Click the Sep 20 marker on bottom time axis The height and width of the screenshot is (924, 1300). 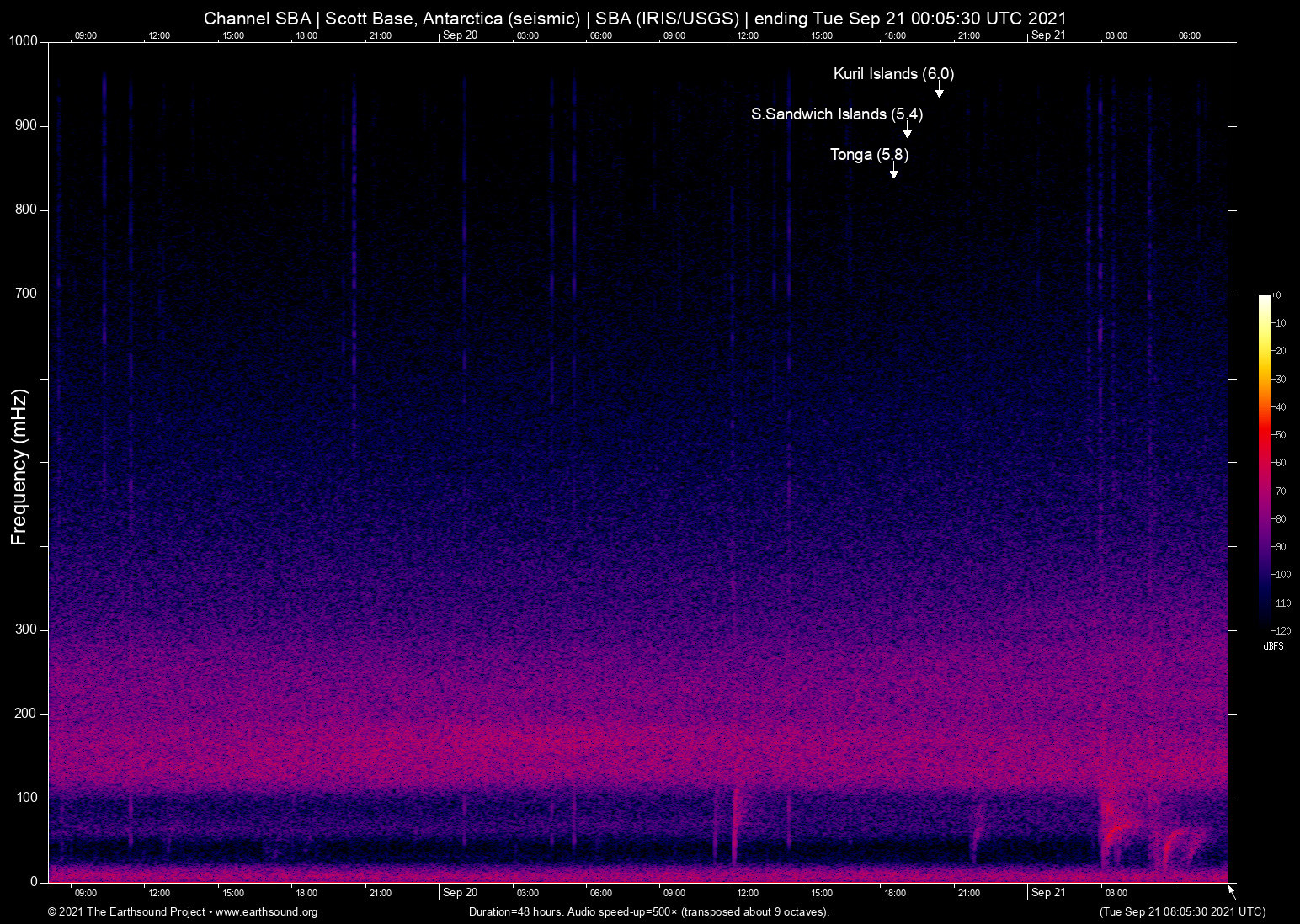460,893
